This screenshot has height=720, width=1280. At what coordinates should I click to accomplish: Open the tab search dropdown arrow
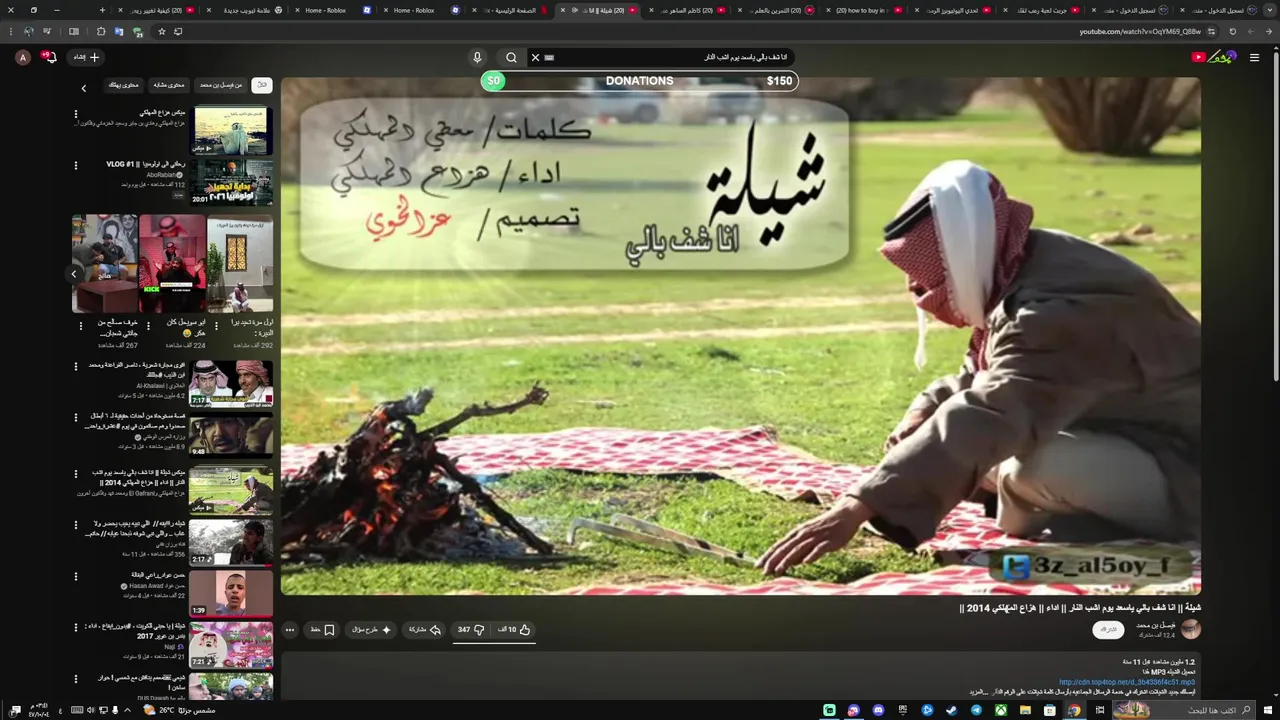click(x=1268, y=10)
